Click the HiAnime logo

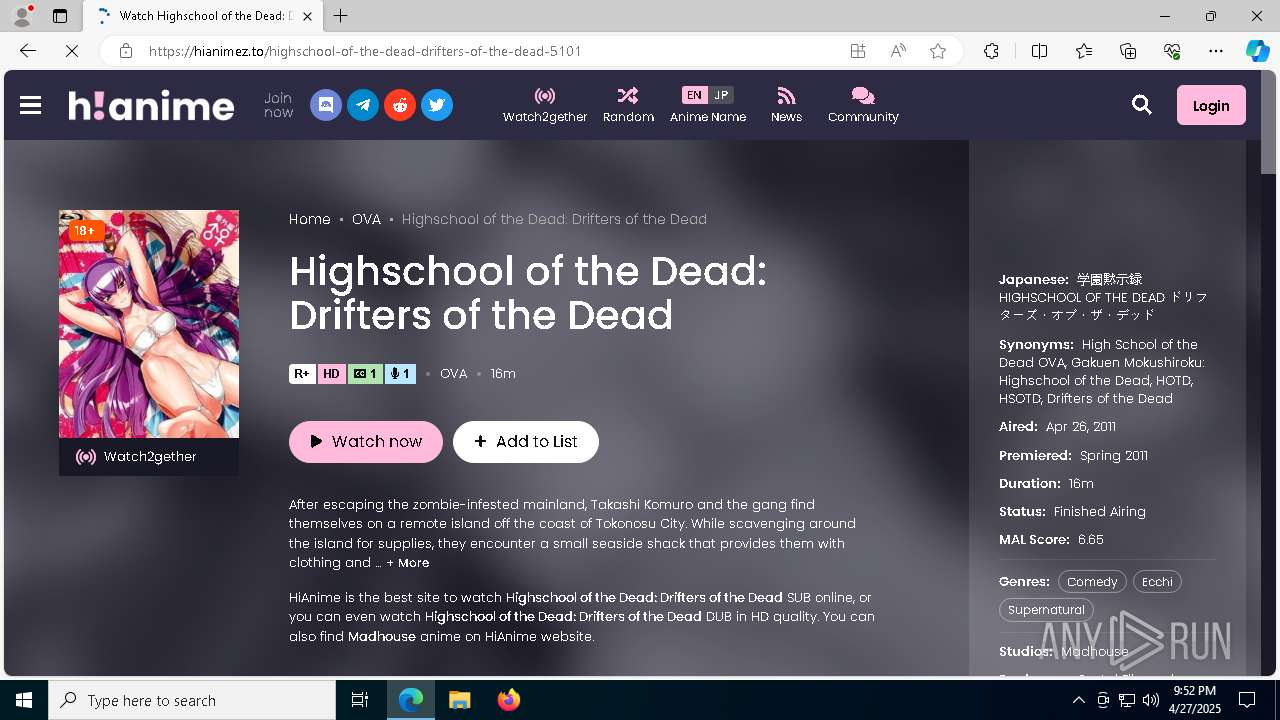(x=151, y=105)
